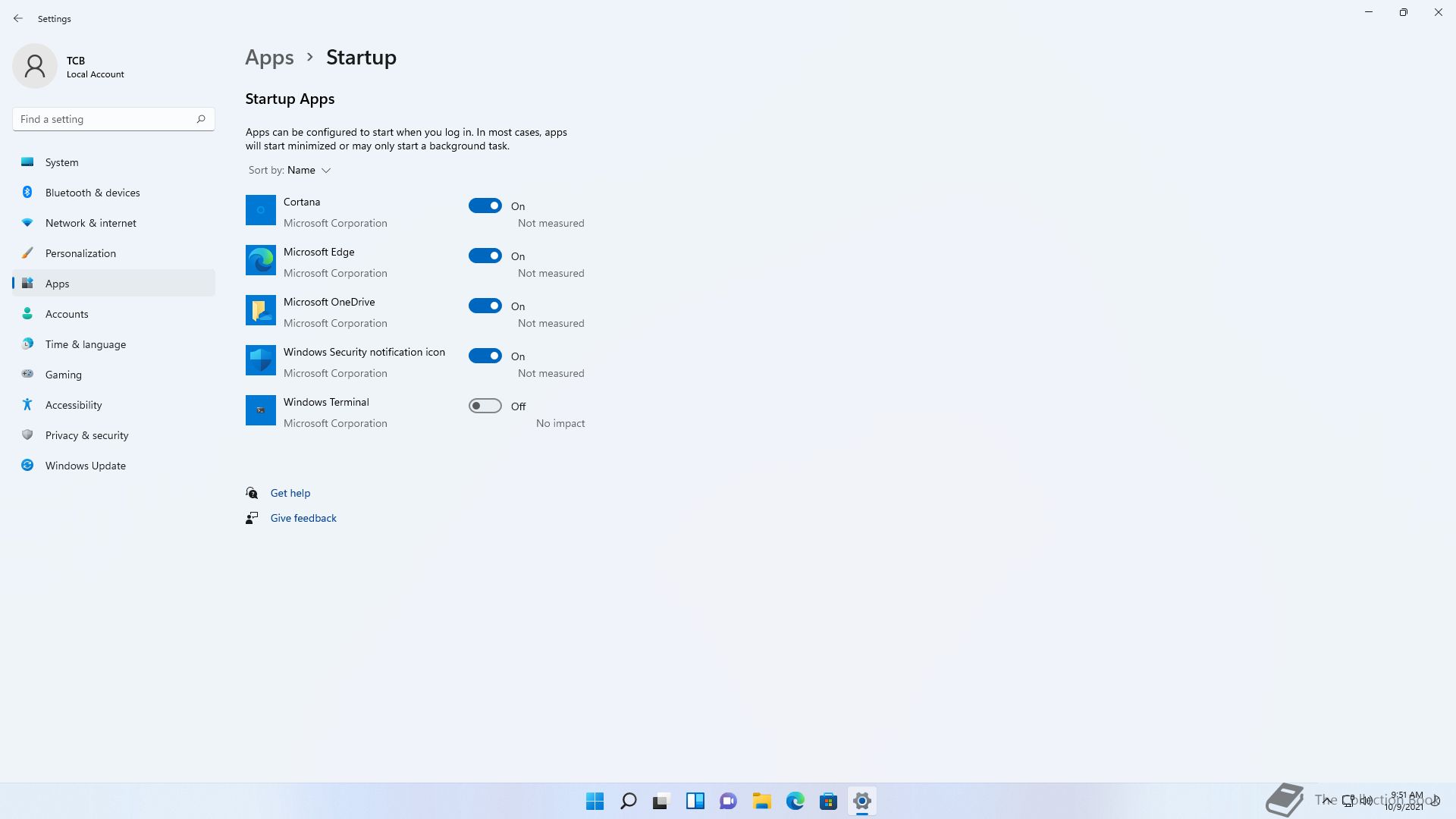
Task: Select the Apps category
Action: [114, 284]
